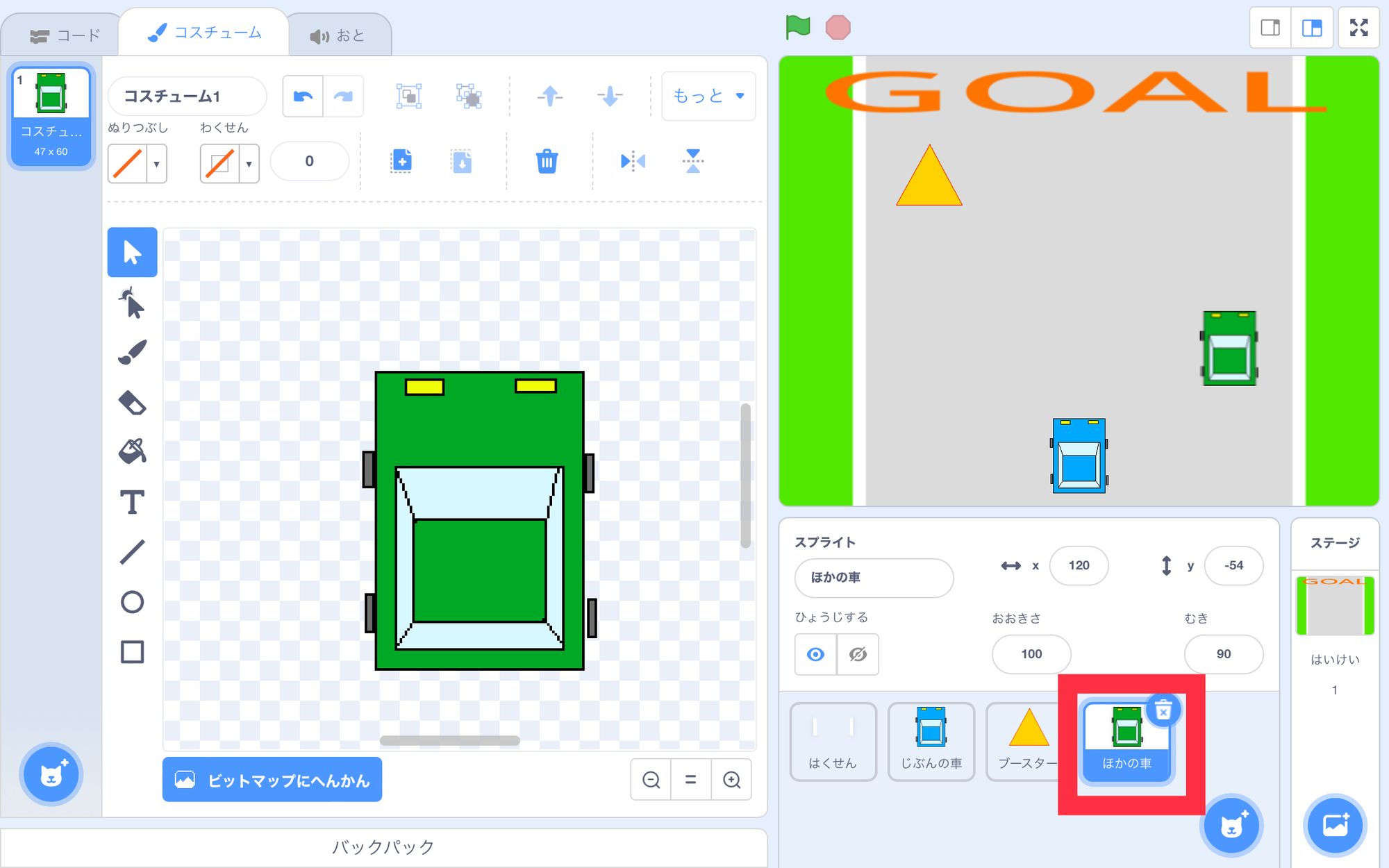Open the バックパック panel

click(383, 847)
